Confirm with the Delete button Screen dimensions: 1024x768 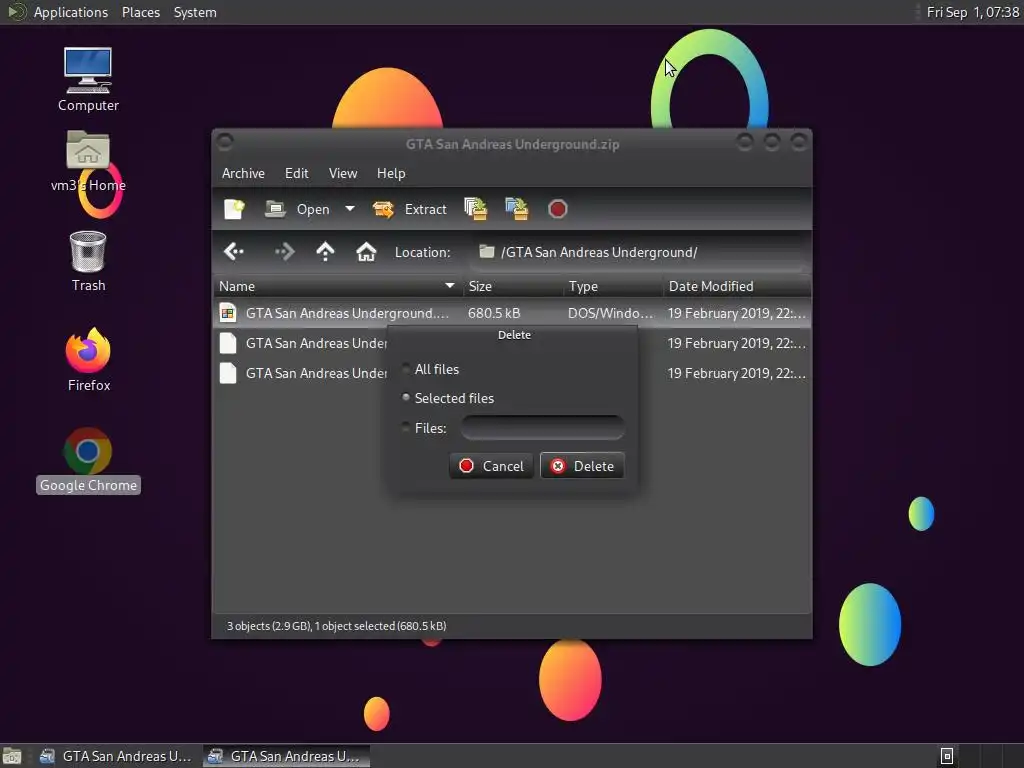coord(582,466)
